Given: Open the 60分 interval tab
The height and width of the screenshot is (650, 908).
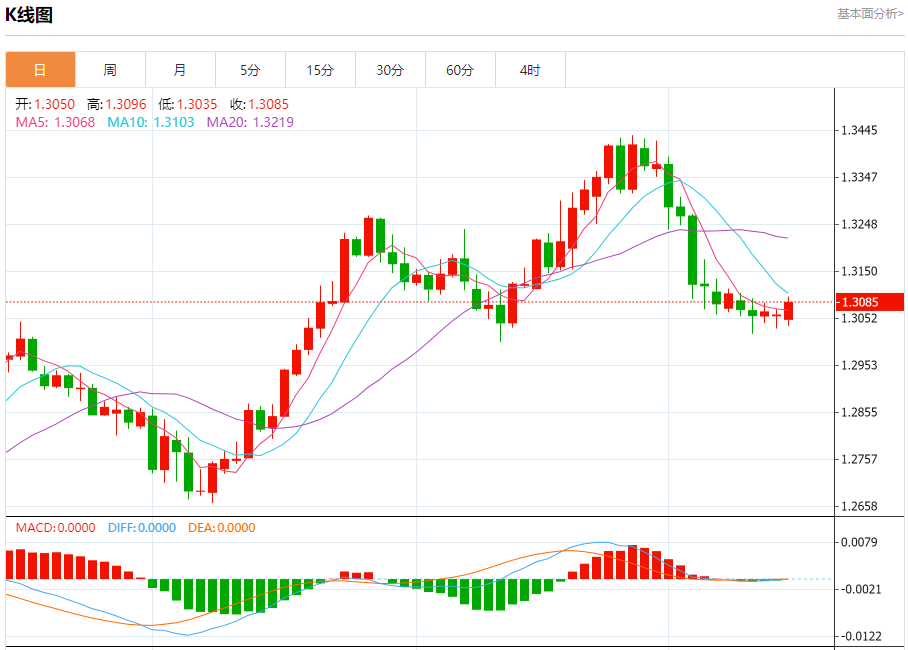Looking at the screenshot, I should pos(460,70).
